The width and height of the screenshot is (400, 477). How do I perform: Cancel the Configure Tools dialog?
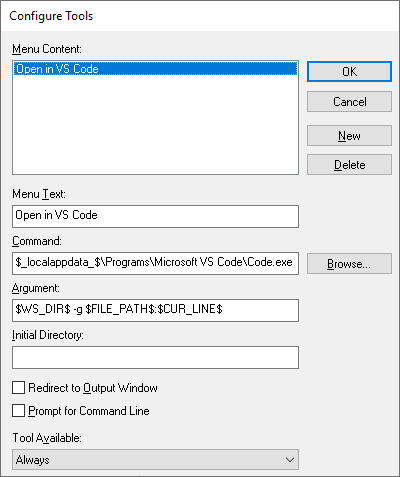coord(349,102)
